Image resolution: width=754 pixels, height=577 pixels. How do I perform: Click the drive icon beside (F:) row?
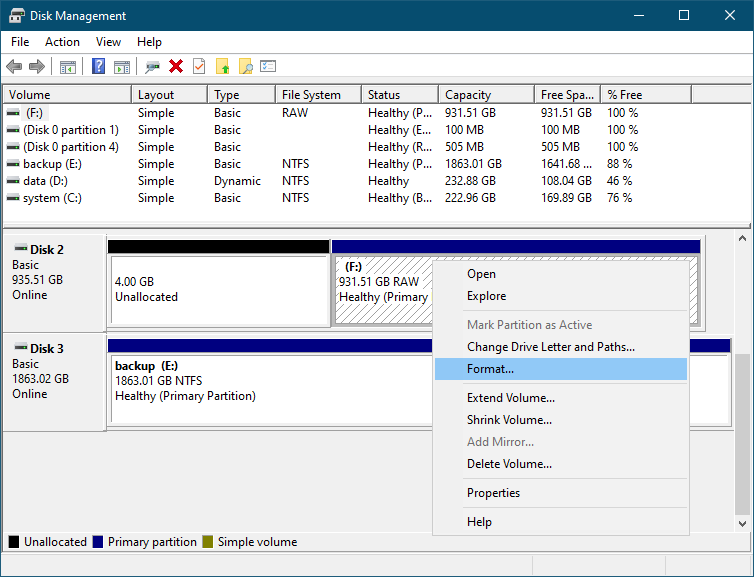coord(13,113)
